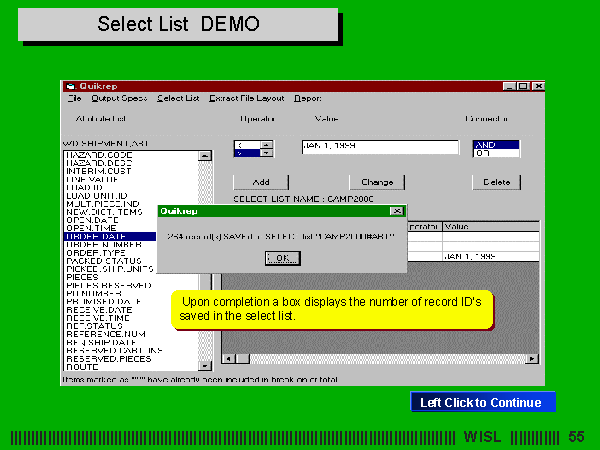The width and height of the screenshot is (600, 450).
Task: Click the Quikrep title bar application icon
Action: pos(69,86)
